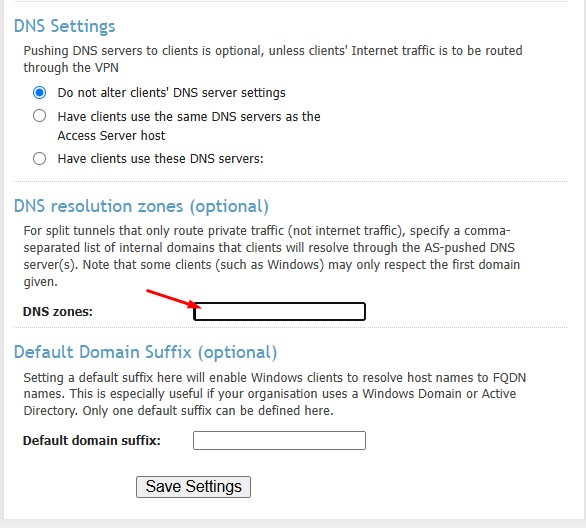Click the Save Settings button
The image size is (586, 528).
pos(193,487)
